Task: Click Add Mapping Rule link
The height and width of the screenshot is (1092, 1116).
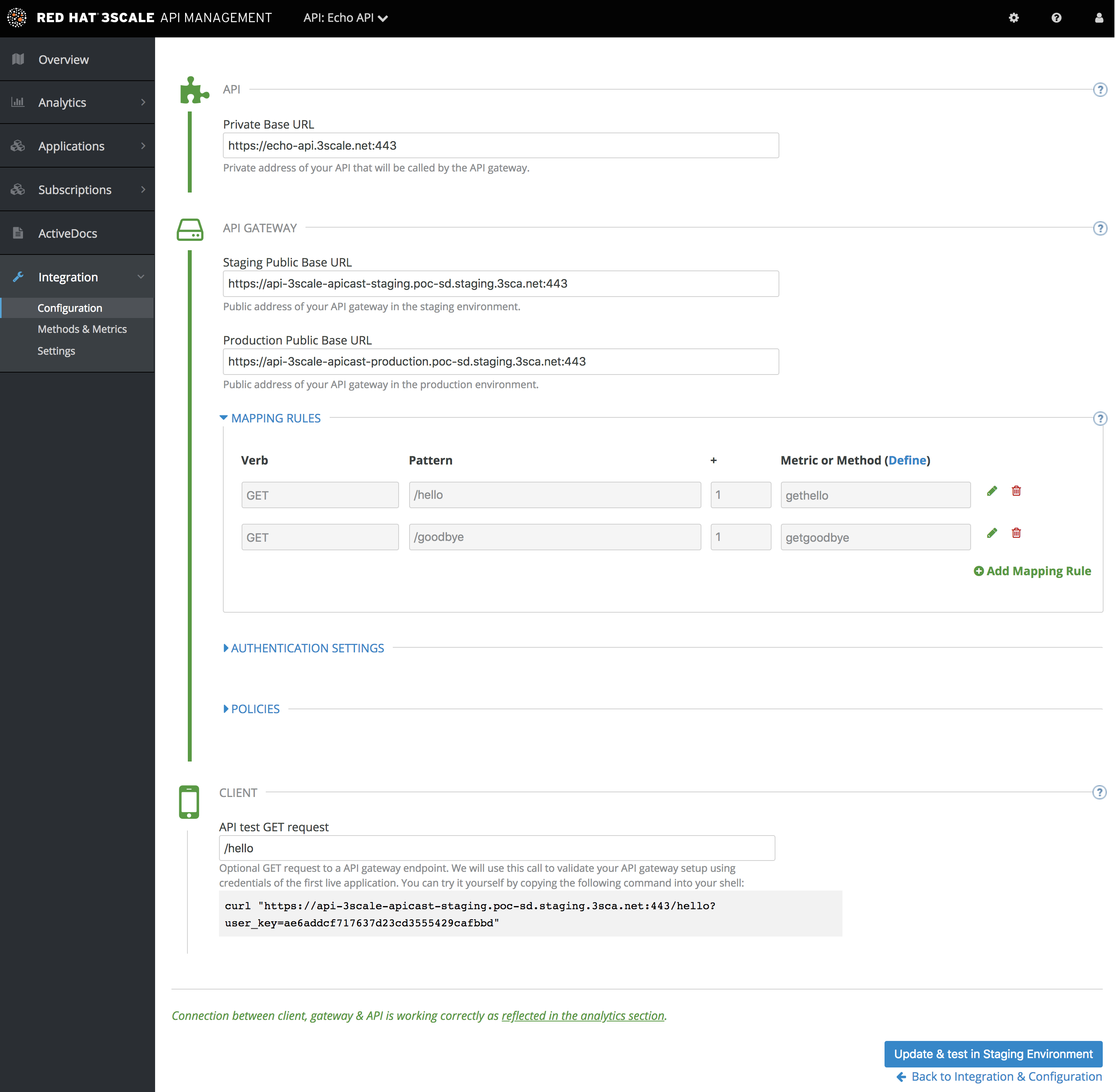Action: point(1032,571)
